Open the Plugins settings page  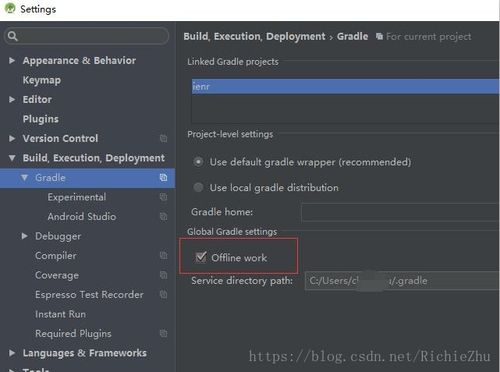pyautogui.click(x=41, y=119)
